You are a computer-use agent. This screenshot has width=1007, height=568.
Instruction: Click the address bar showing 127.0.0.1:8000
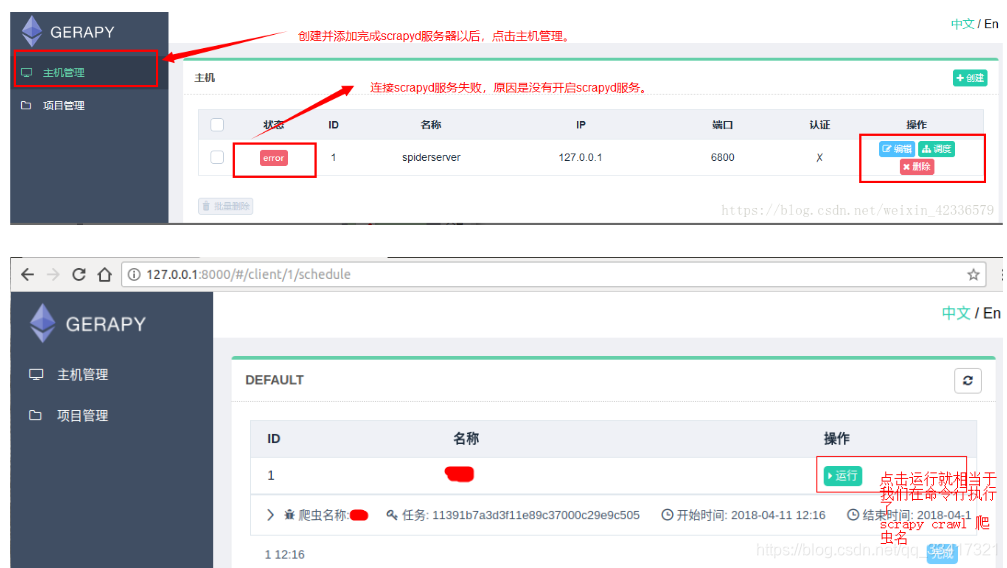[552, 274]
